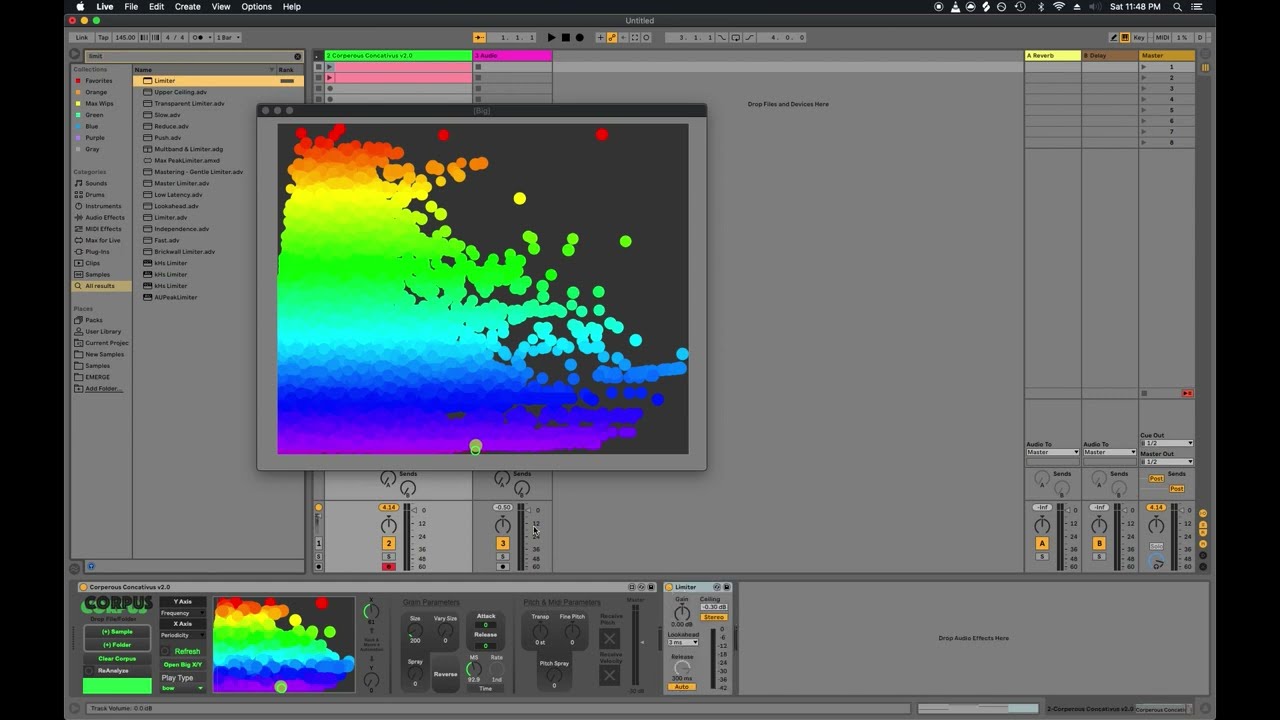Toggle the MIDI map mode switch

pyautogui.click(x=1161, y=37)
